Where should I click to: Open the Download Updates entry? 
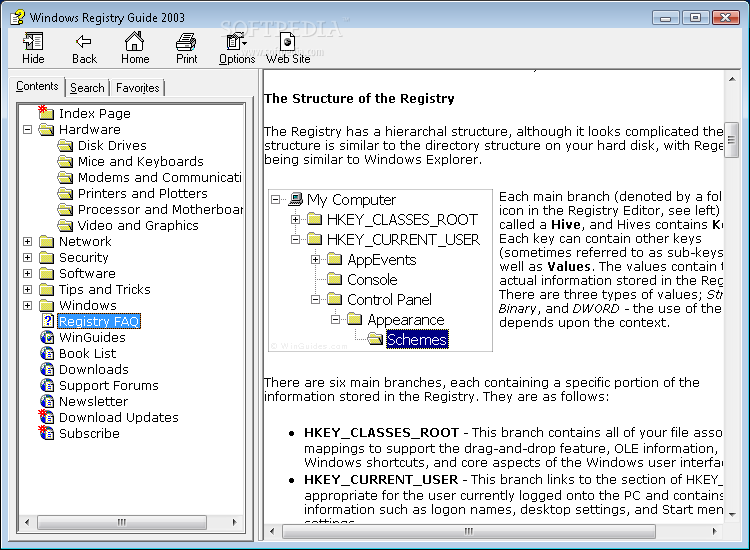click(x=119, y=418)
